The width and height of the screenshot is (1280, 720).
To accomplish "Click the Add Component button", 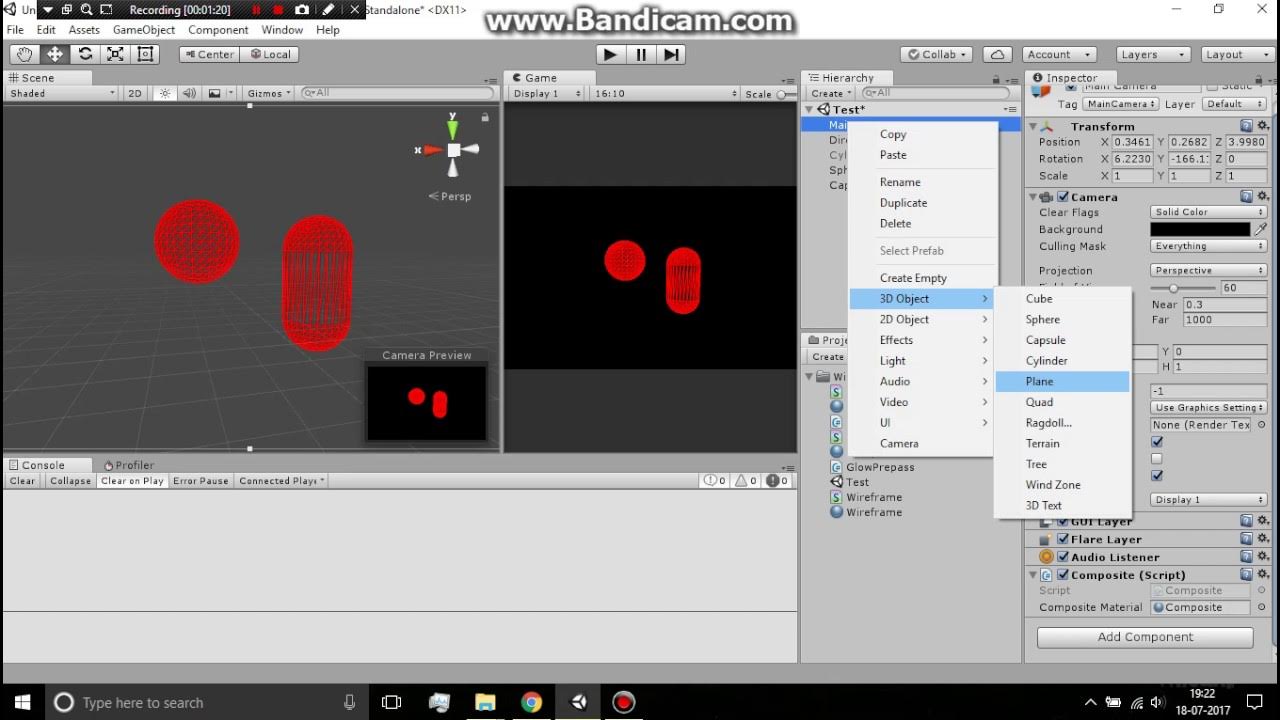I will [1145, 637].
